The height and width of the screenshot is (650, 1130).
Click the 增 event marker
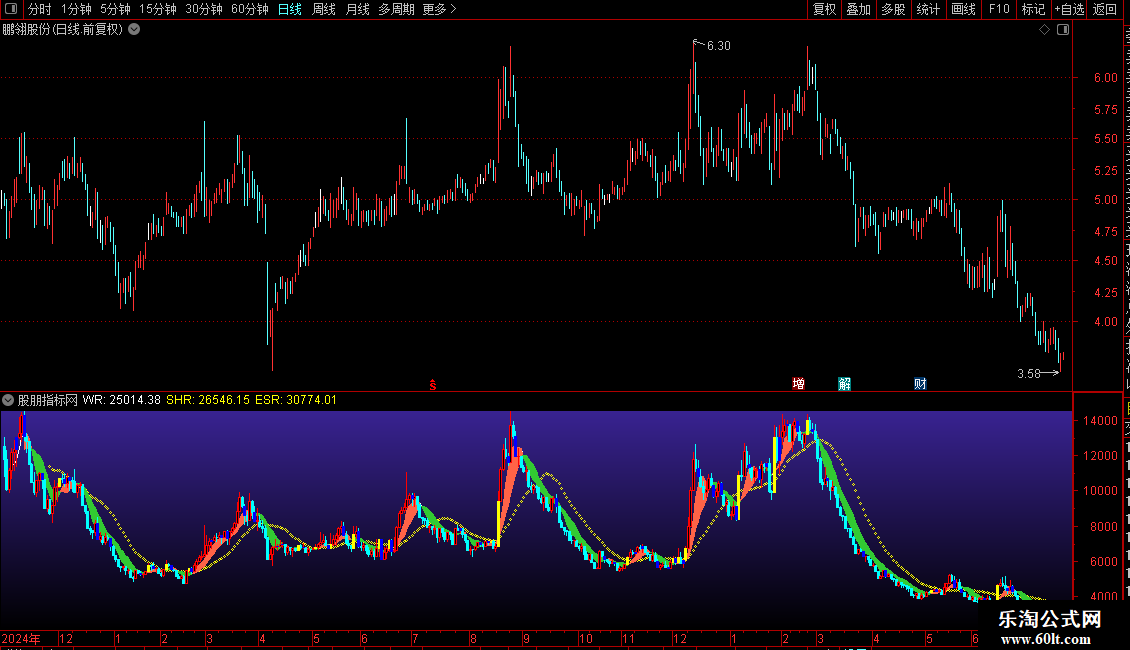click(x=798, y=383)
